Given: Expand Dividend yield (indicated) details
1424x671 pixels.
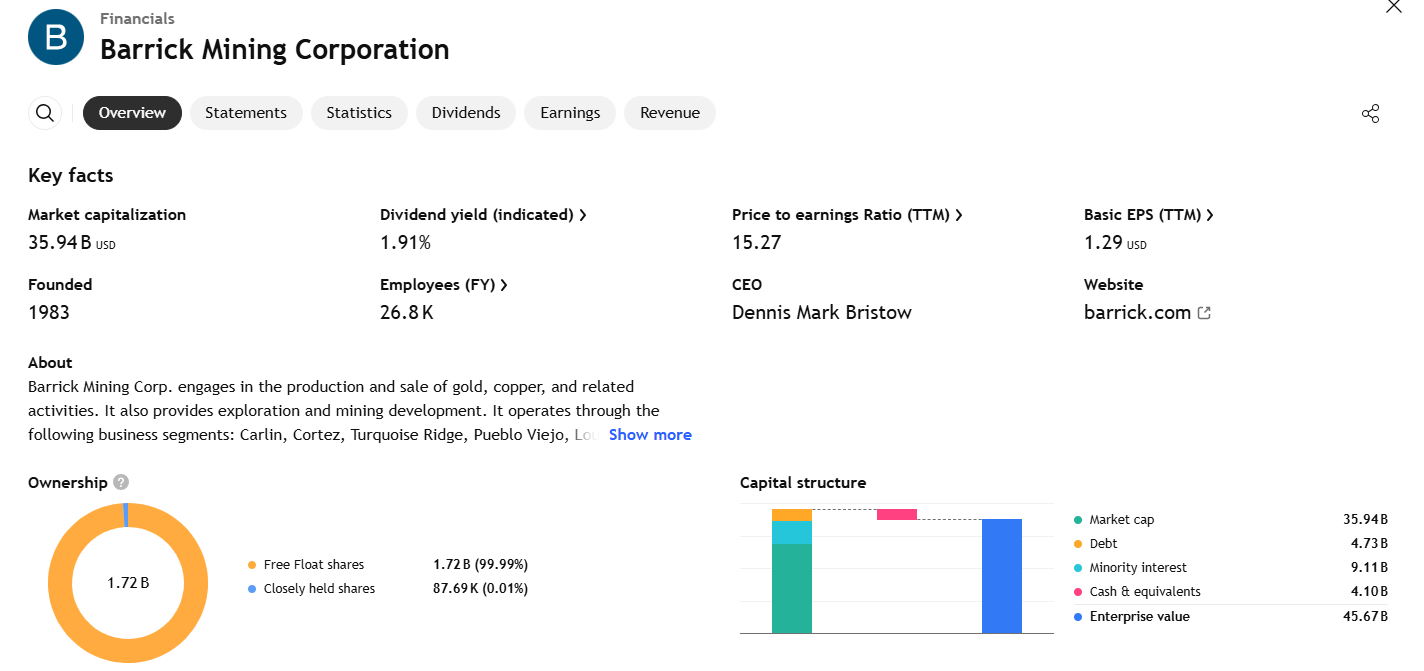Looking at the screenshot, I should (483, 215).
